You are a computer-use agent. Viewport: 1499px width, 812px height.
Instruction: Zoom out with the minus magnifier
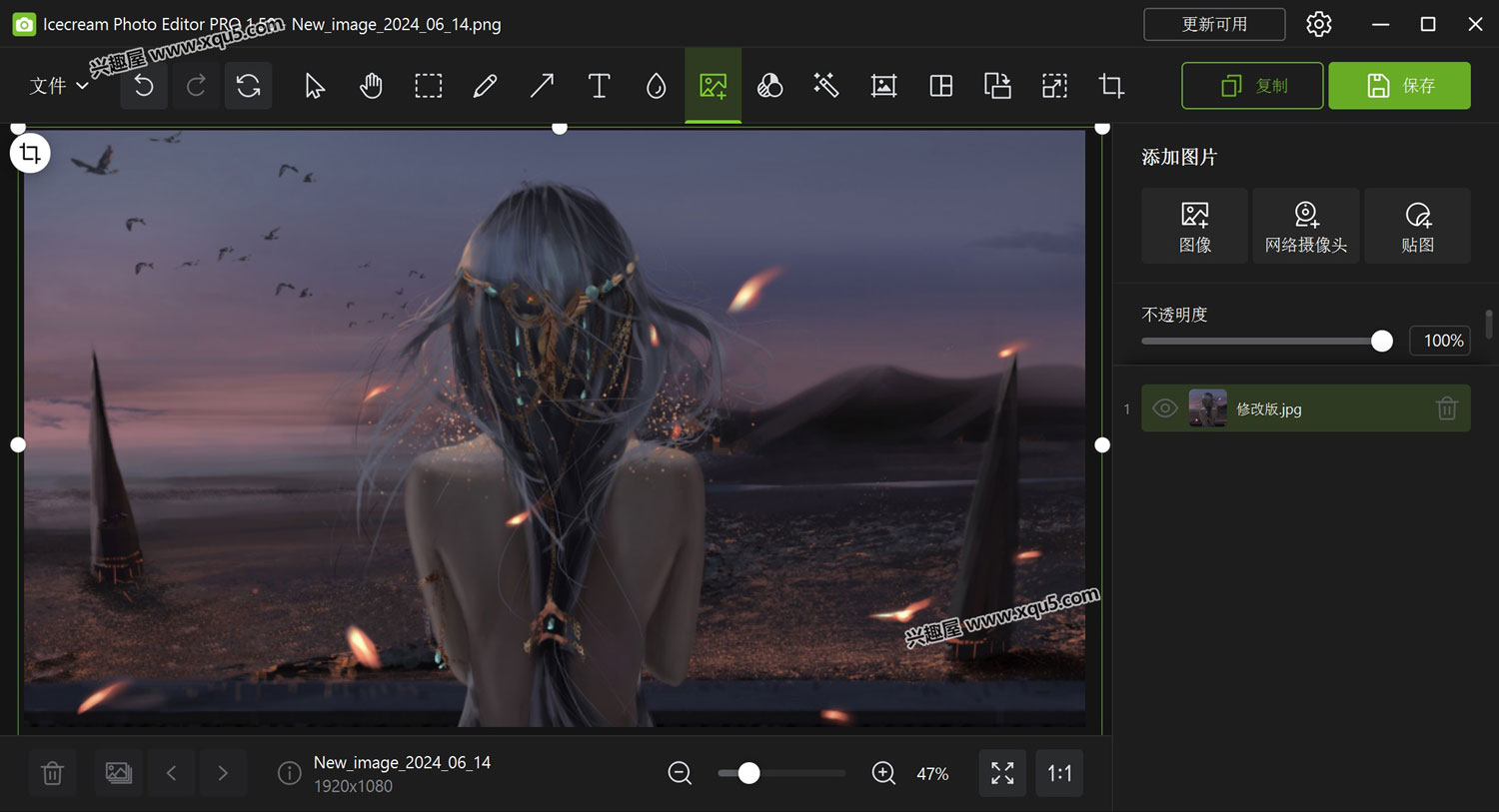[680, 773]
